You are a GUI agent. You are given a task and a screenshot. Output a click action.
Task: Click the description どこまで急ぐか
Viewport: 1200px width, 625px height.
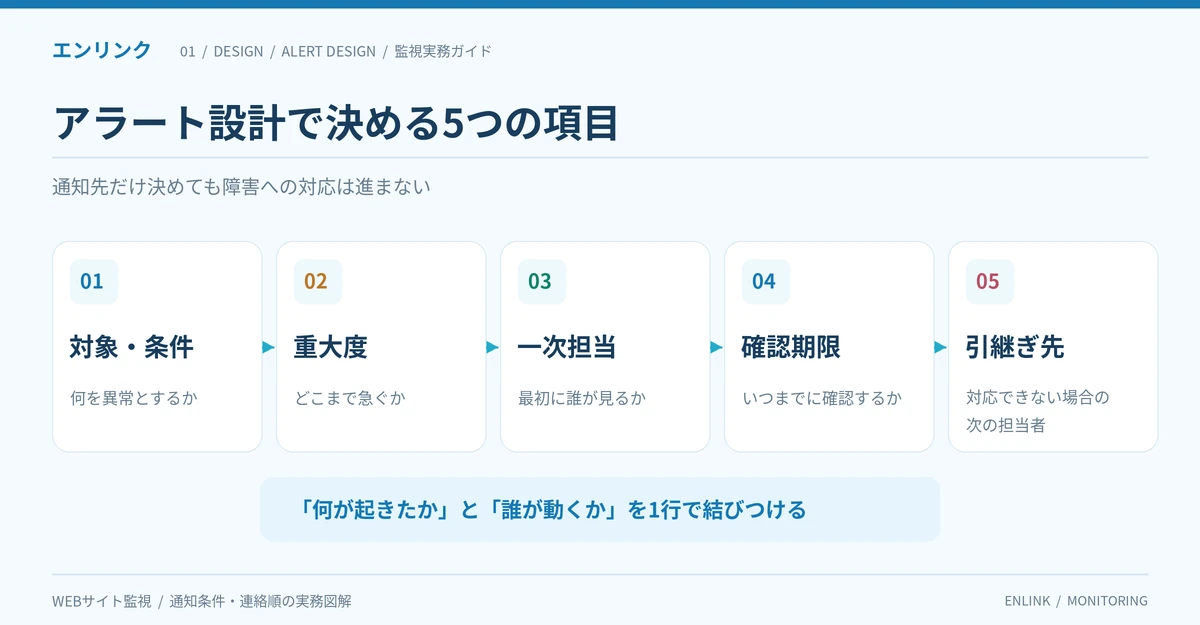pyautogui.click(x=350, y=398)
